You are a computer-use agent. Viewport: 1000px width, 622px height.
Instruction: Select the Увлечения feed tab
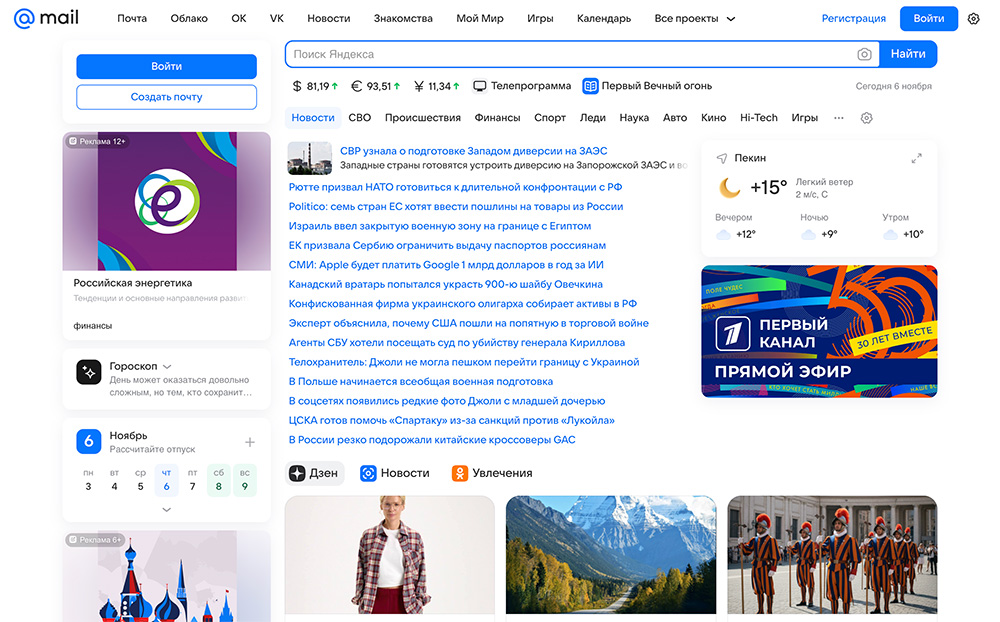(492, 473)
